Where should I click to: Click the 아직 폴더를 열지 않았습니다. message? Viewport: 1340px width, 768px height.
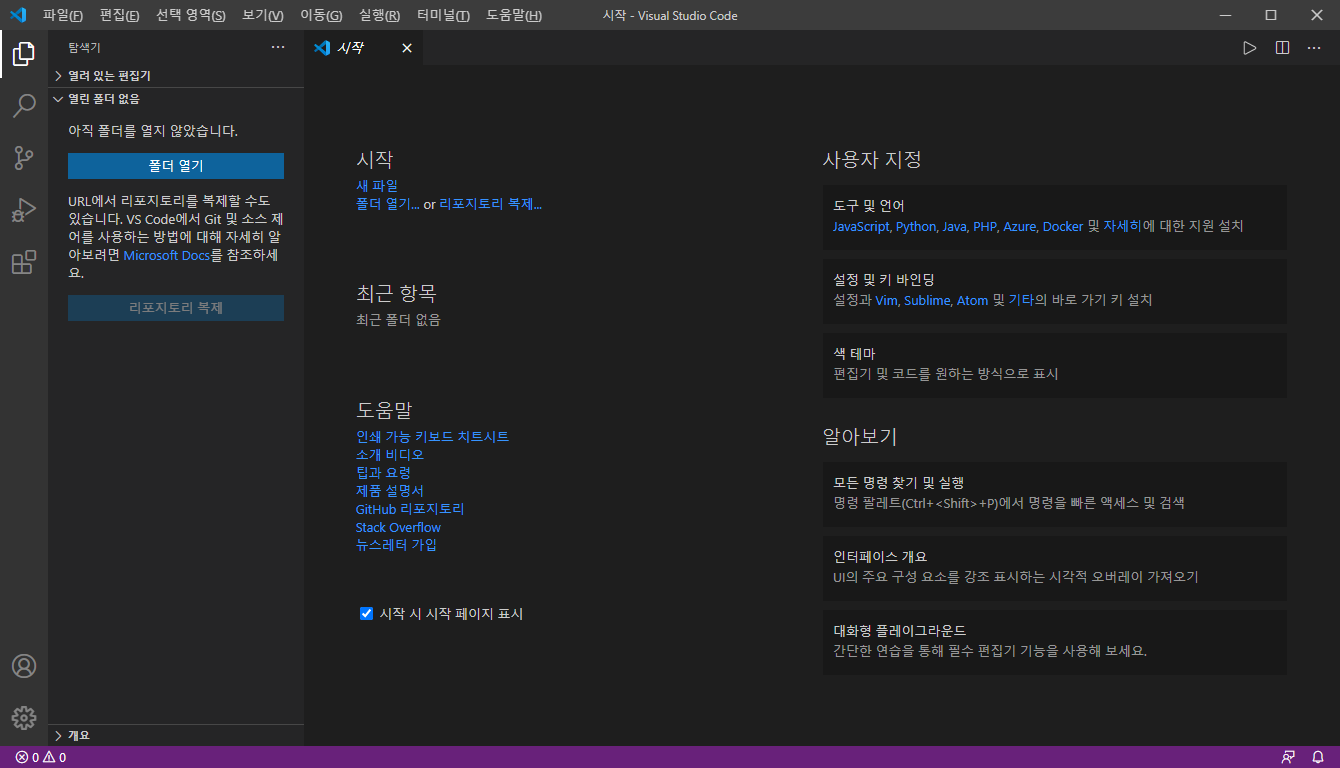(x=153, y=131)
